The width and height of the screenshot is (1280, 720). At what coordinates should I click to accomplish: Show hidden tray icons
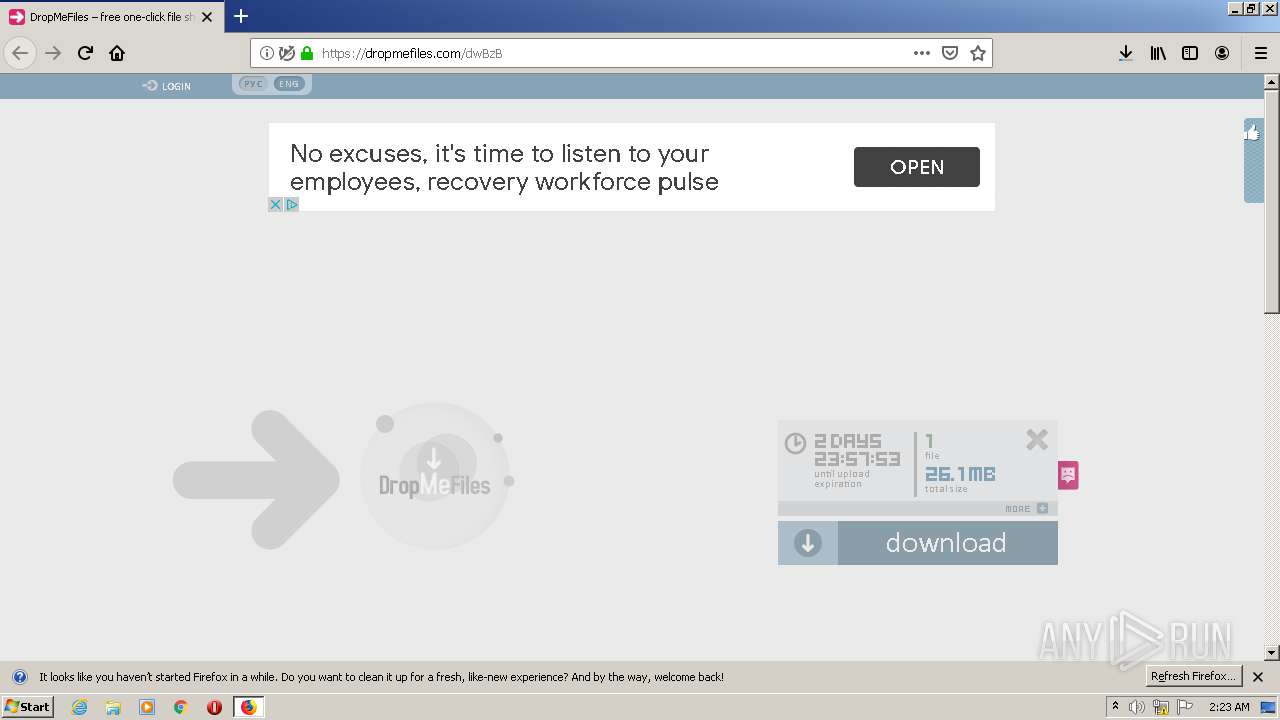point(1115,706)
